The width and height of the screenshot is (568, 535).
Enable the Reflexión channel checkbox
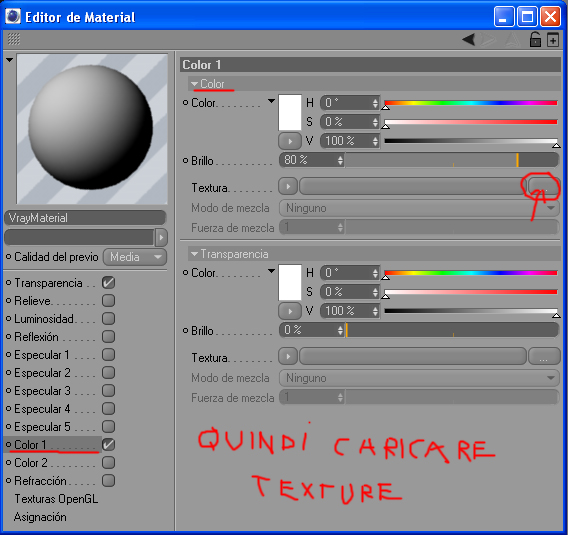108,337
